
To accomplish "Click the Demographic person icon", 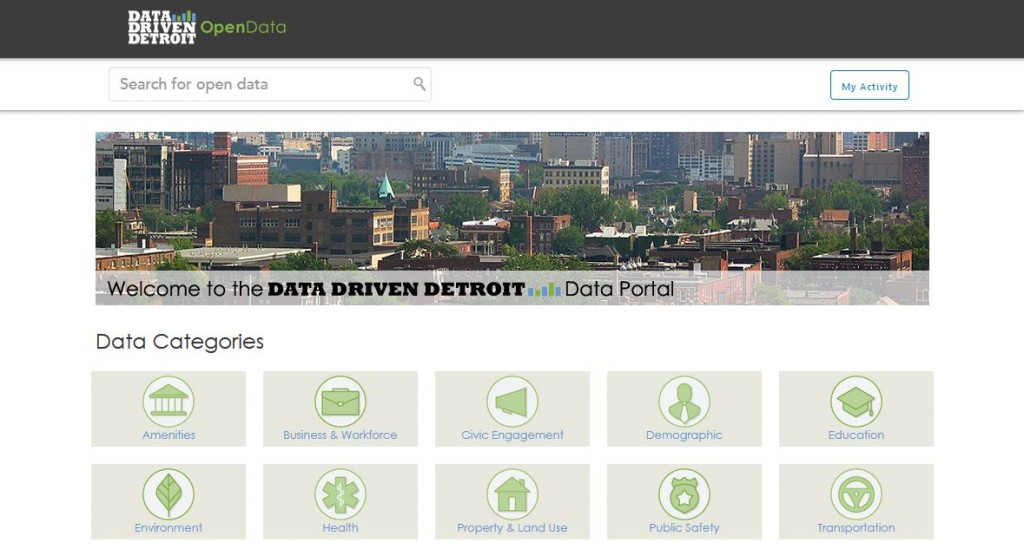I will [684, 401].
